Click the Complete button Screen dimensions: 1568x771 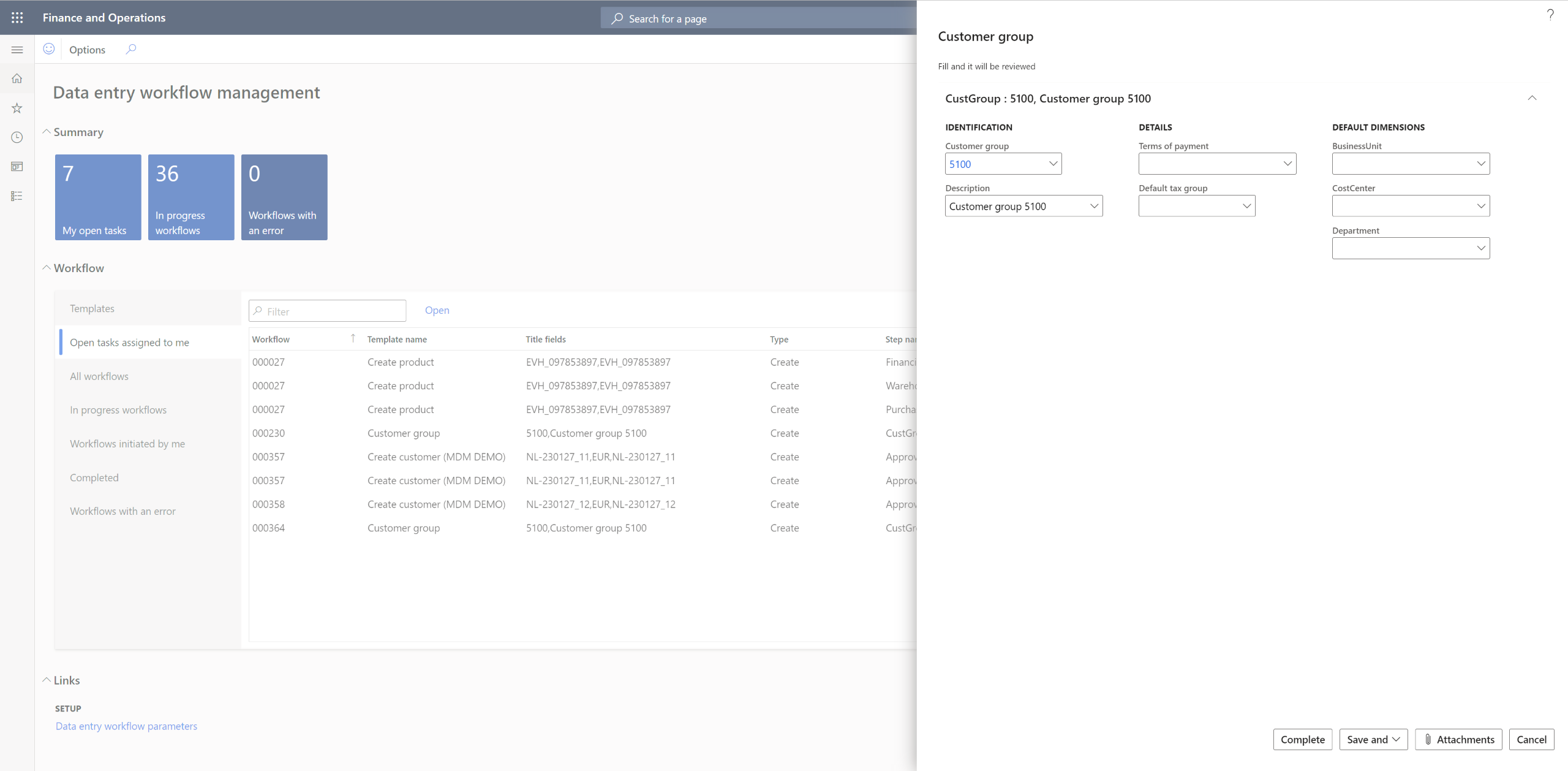pyautogui.click(x=1303, y=739)
